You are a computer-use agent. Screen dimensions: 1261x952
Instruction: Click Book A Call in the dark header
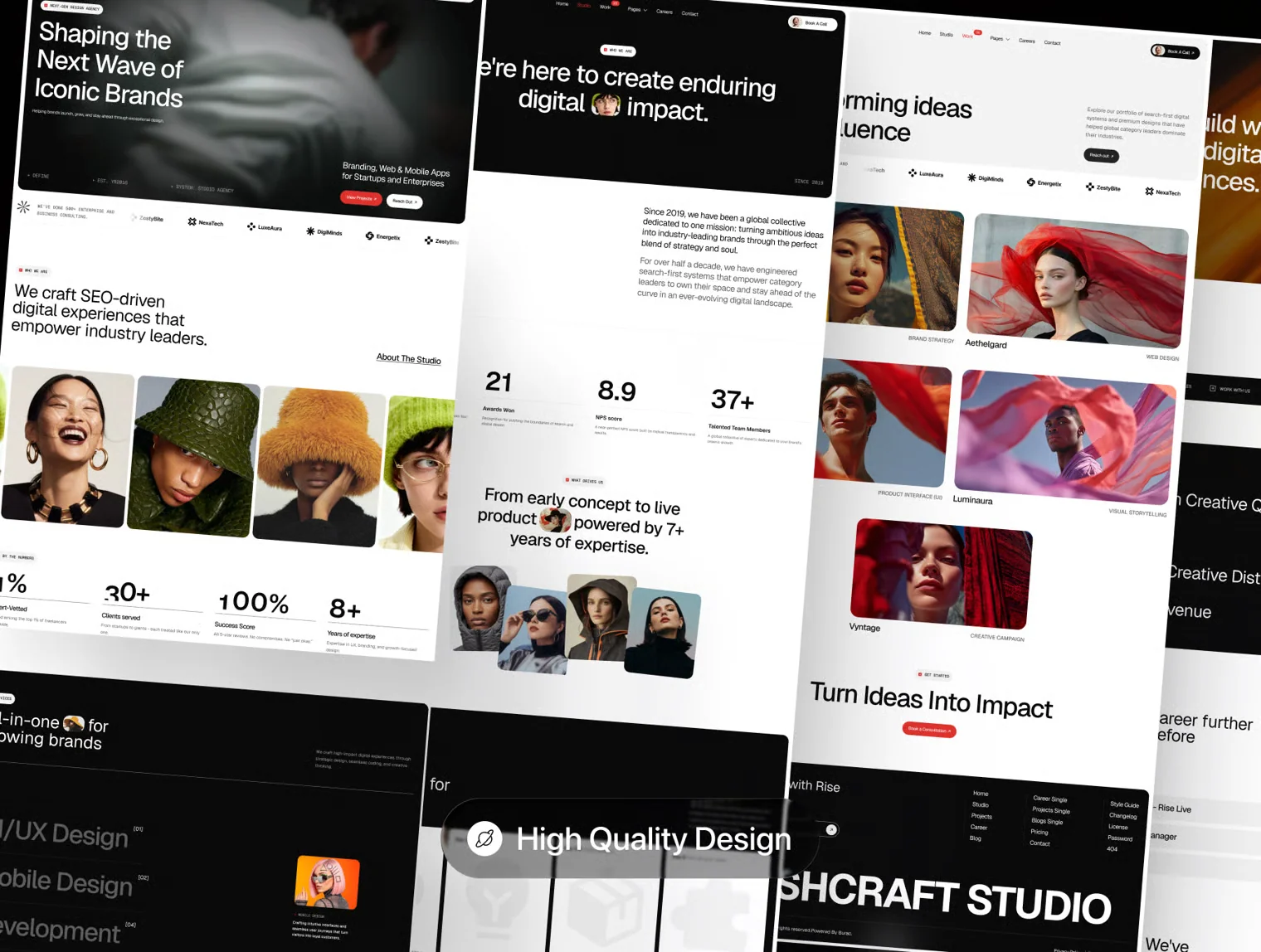coord(812,23)
